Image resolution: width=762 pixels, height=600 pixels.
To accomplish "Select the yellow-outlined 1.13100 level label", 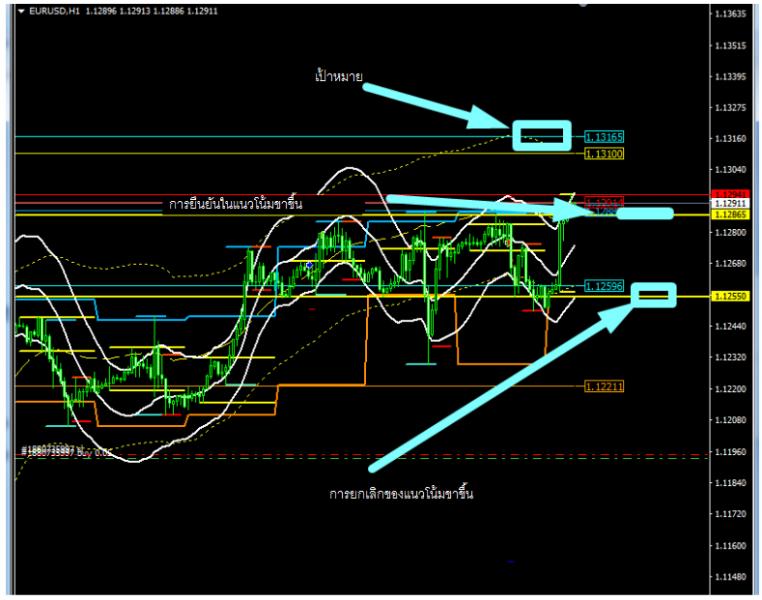I will click(x=604, y=154).
